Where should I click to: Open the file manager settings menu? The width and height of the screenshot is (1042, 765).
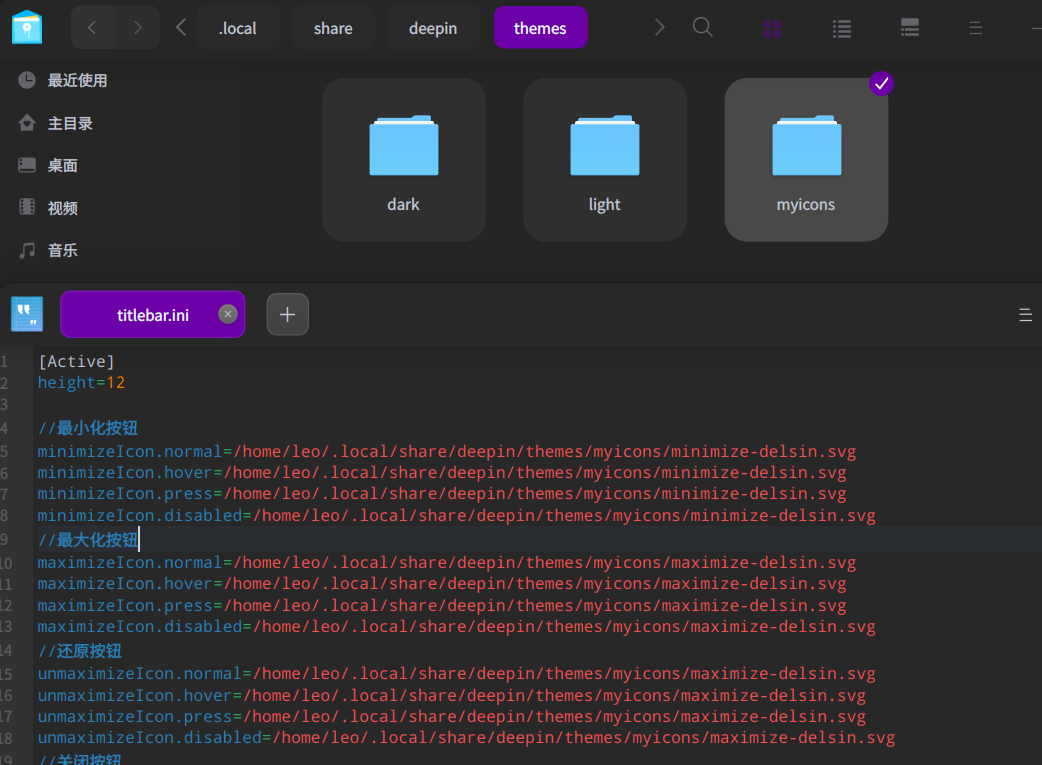pyautogui.click(x=975, y=29)
